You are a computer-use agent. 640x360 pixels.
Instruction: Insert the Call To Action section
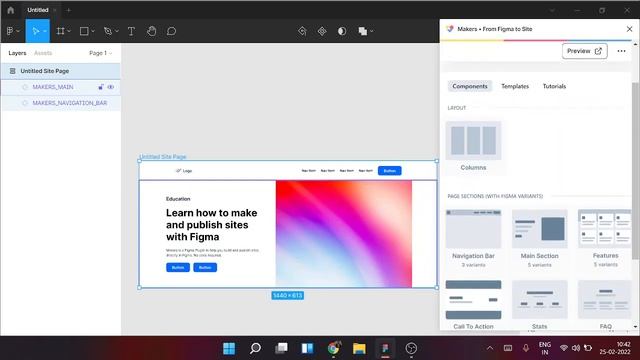473,305
